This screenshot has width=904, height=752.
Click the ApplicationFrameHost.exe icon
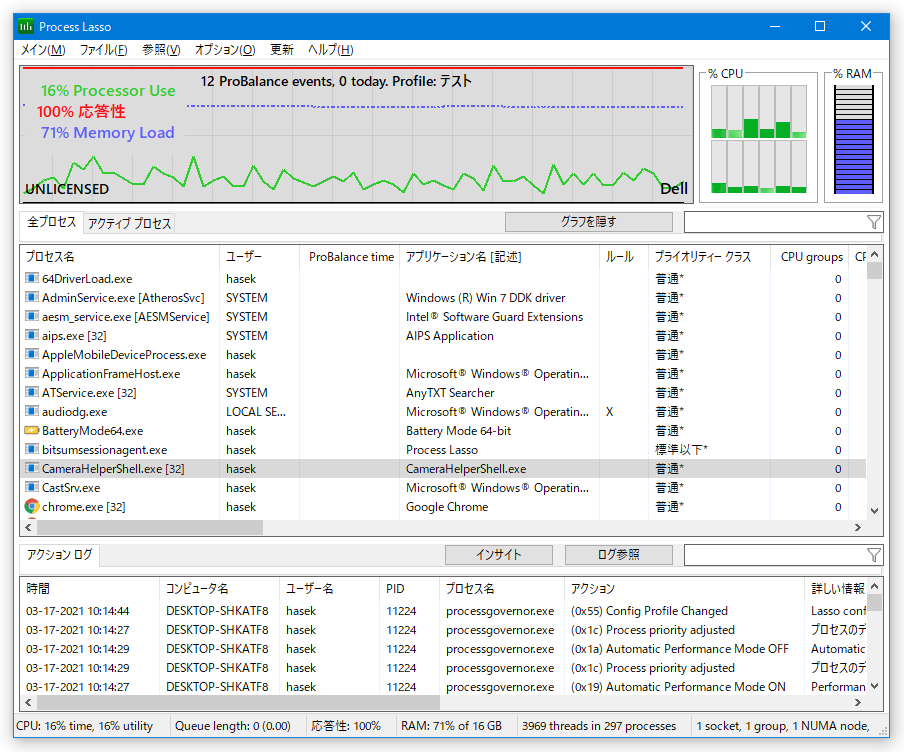pos(32,374)
